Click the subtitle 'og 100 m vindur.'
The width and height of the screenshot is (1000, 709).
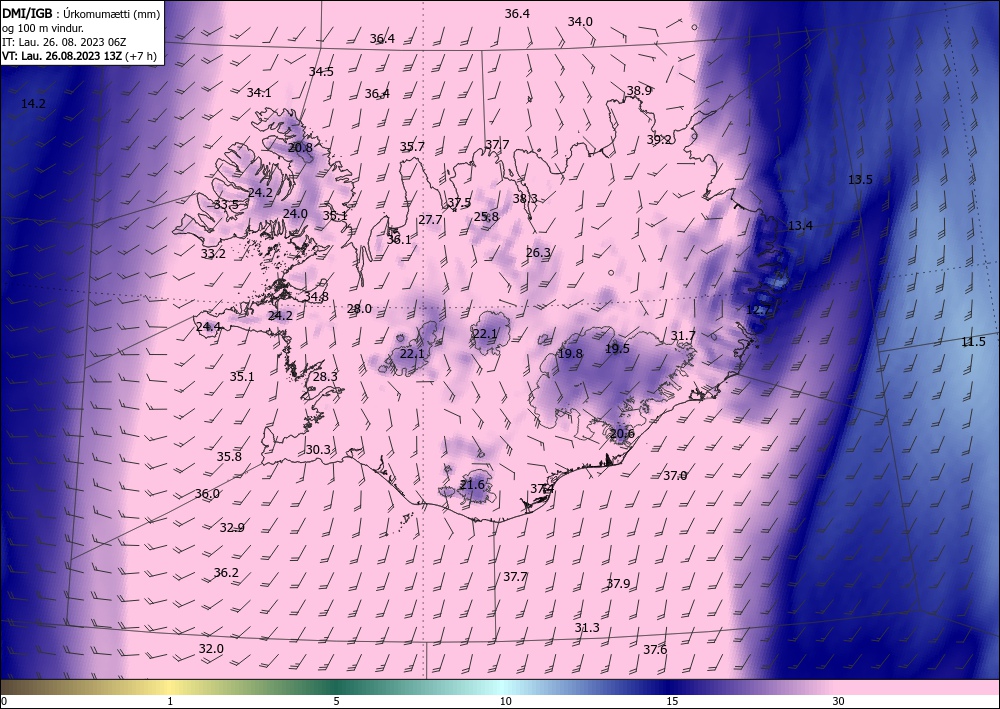coord(42,28)
